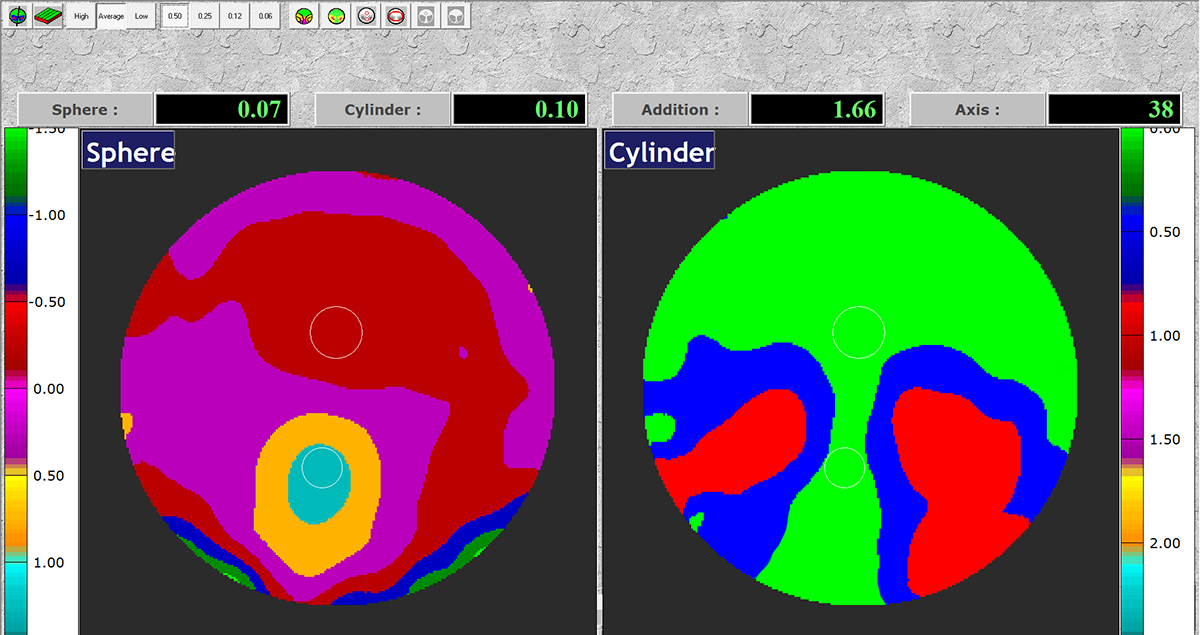The height and width of the screenshot is (635, 1200).
Task: Click the gray lens with red dots icon
Action: pos(367,16)
